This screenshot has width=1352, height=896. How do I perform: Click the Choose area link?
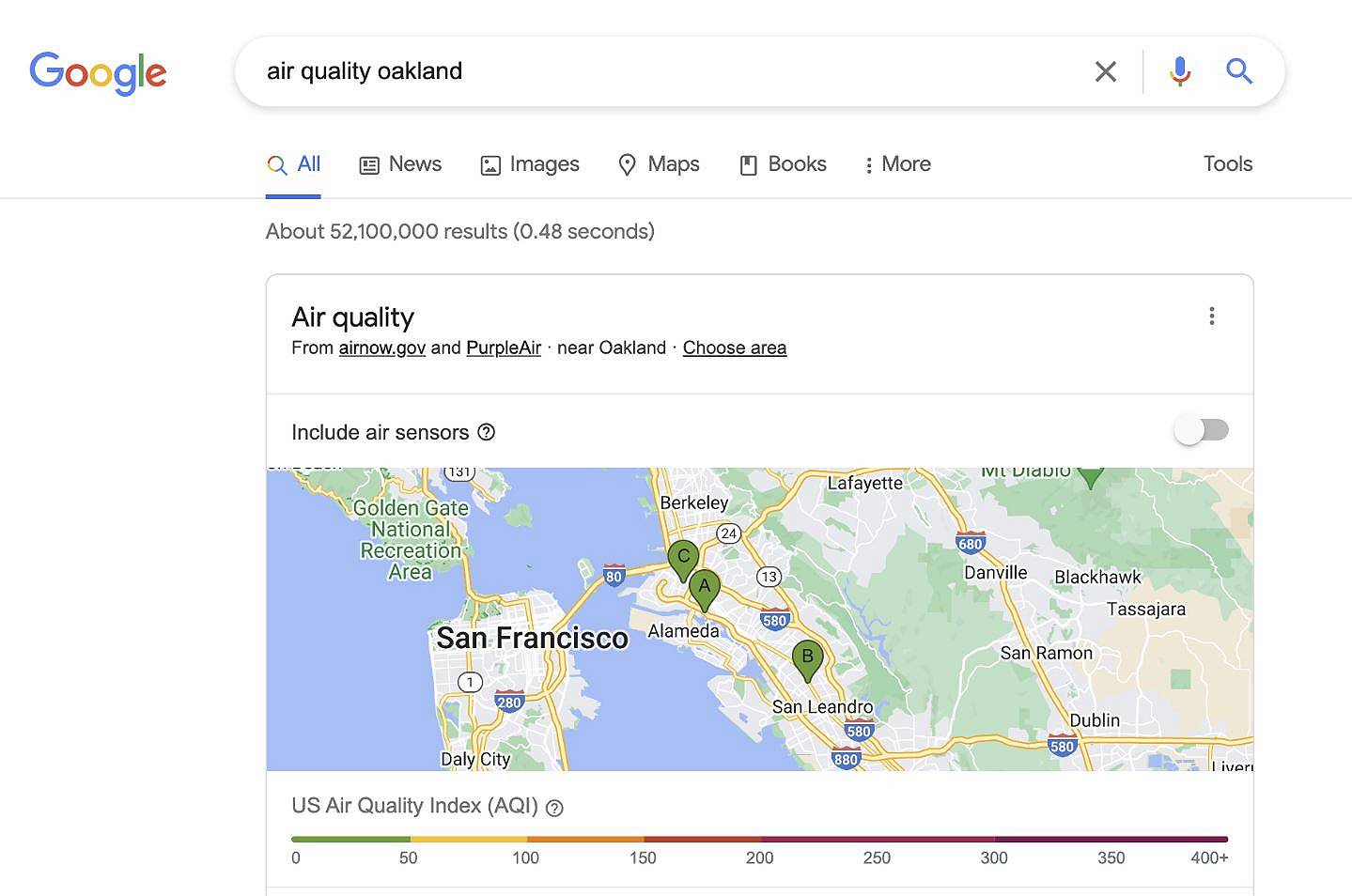pyautogui.click(x=734, y=348)
